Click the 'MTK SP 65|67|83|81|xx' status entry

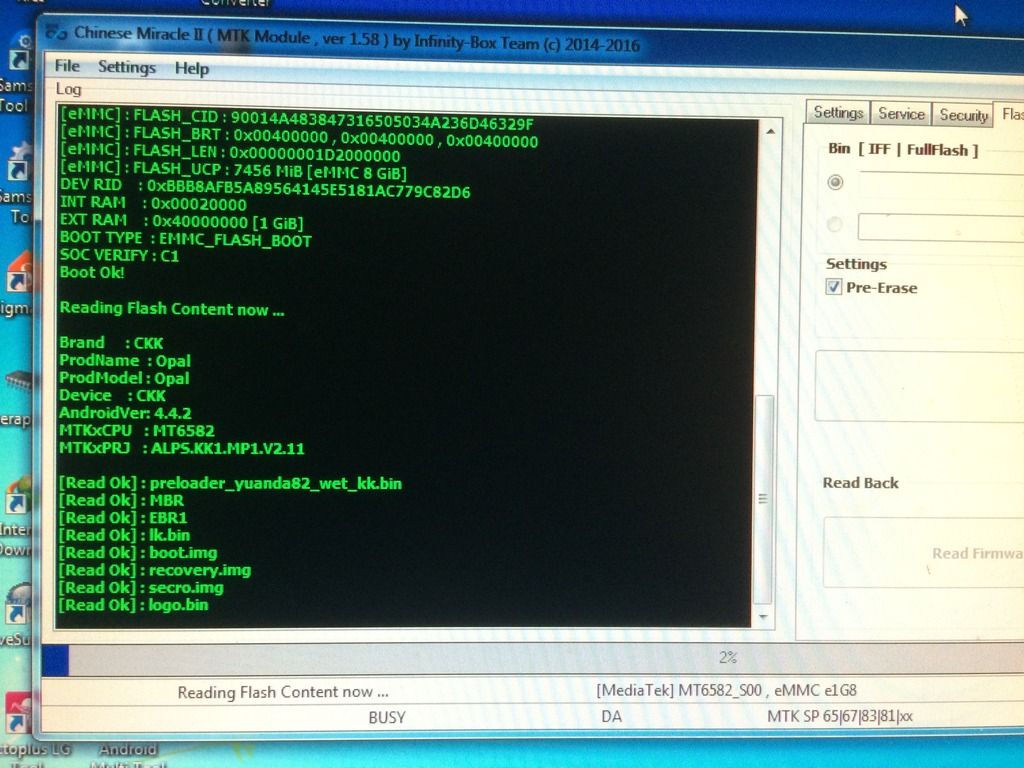tap(840, 716)
